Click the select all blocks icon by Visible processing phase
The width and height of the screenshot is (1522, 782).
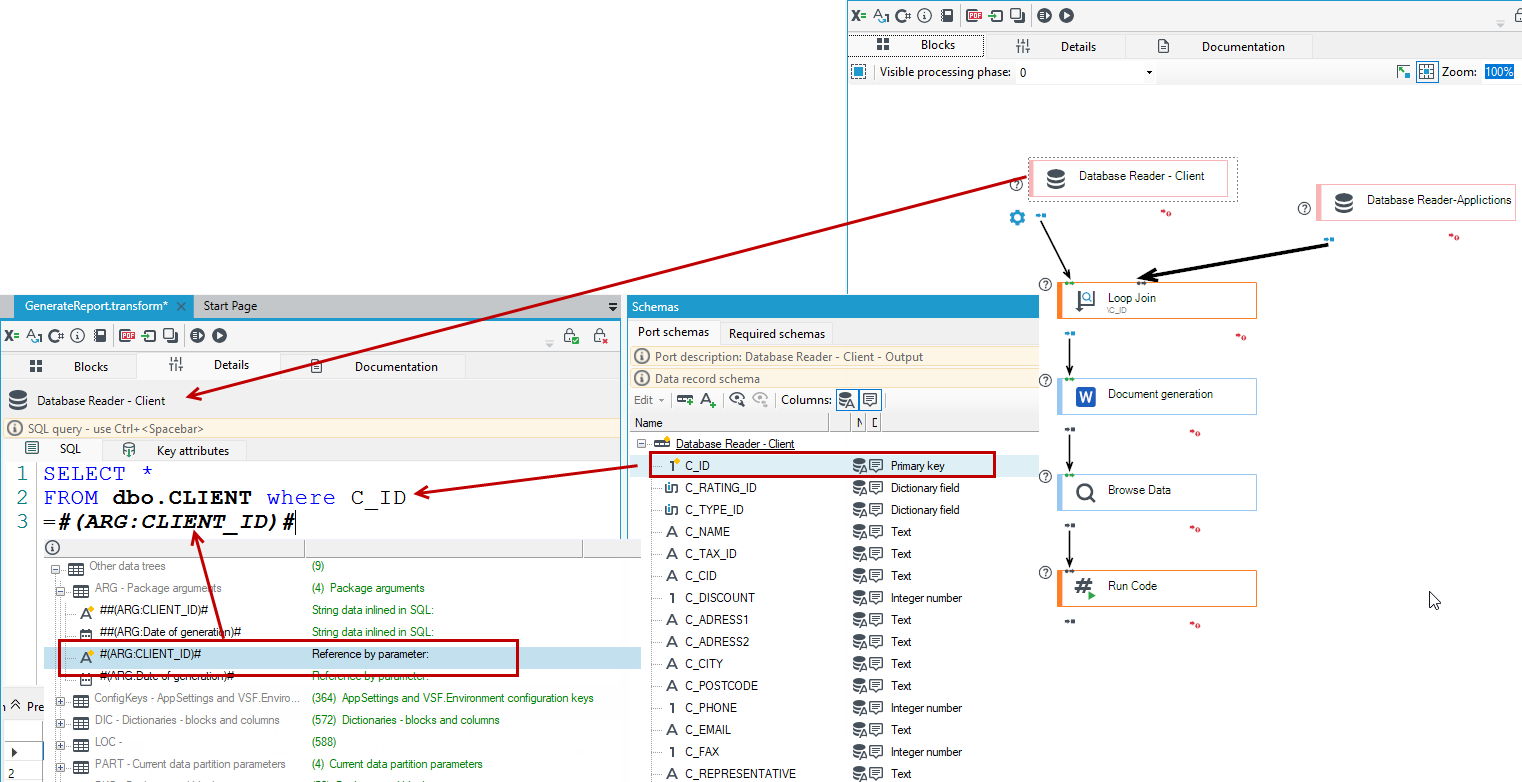pos(859,72)
